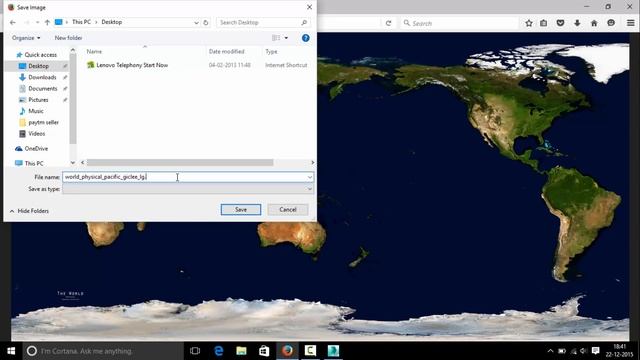
Task: Bookmark this page star icon
Action: pyautogui.click(x=529, y=23)
